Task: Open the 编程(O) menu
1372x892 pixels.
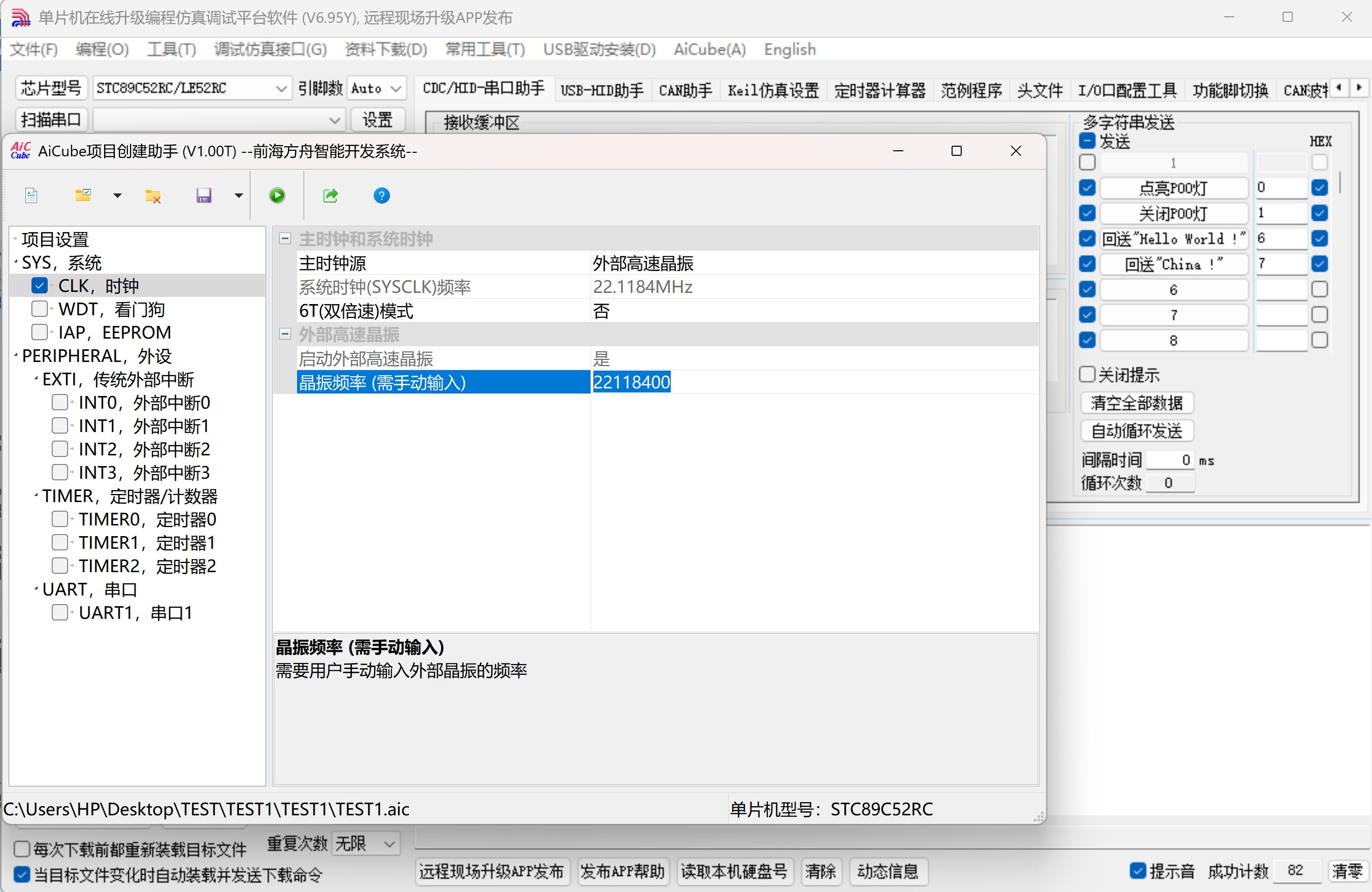Action: point(102,50)
